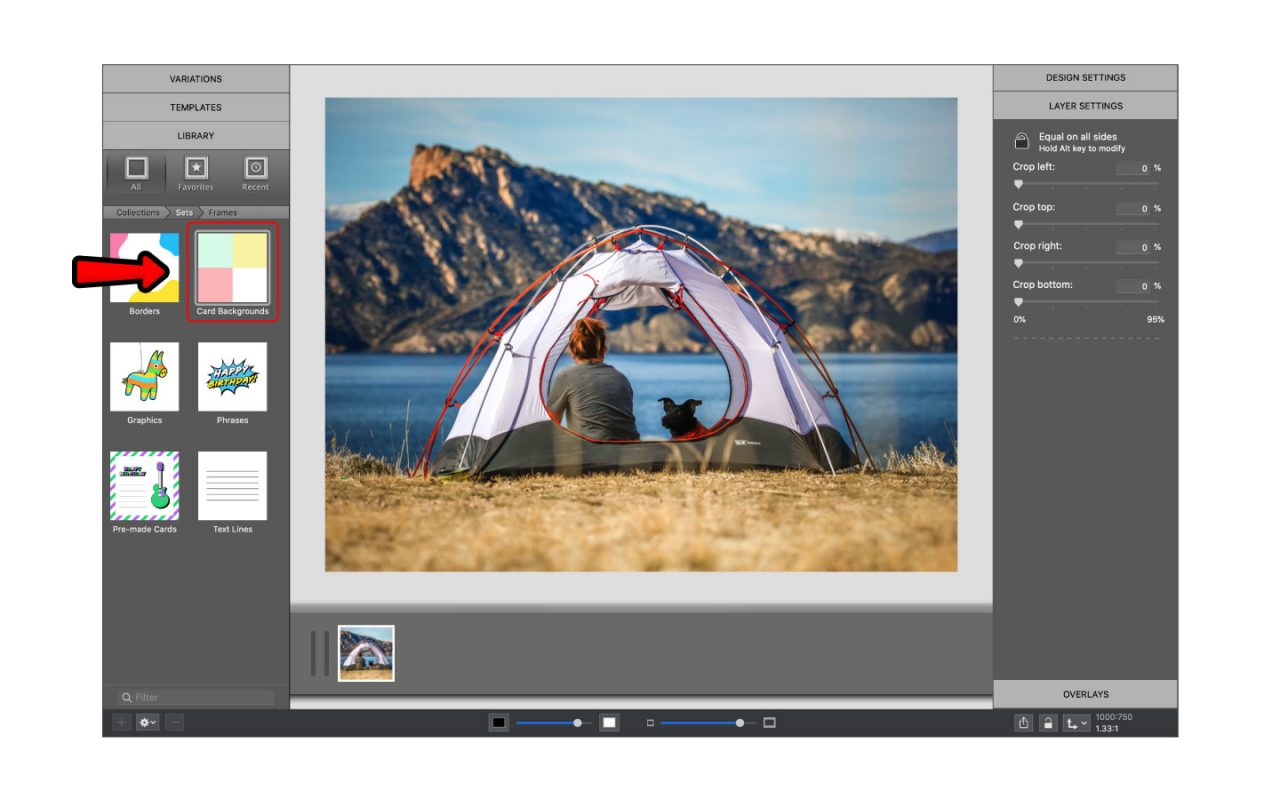Expand the gear menu dropdown chevron

[154, 721]
